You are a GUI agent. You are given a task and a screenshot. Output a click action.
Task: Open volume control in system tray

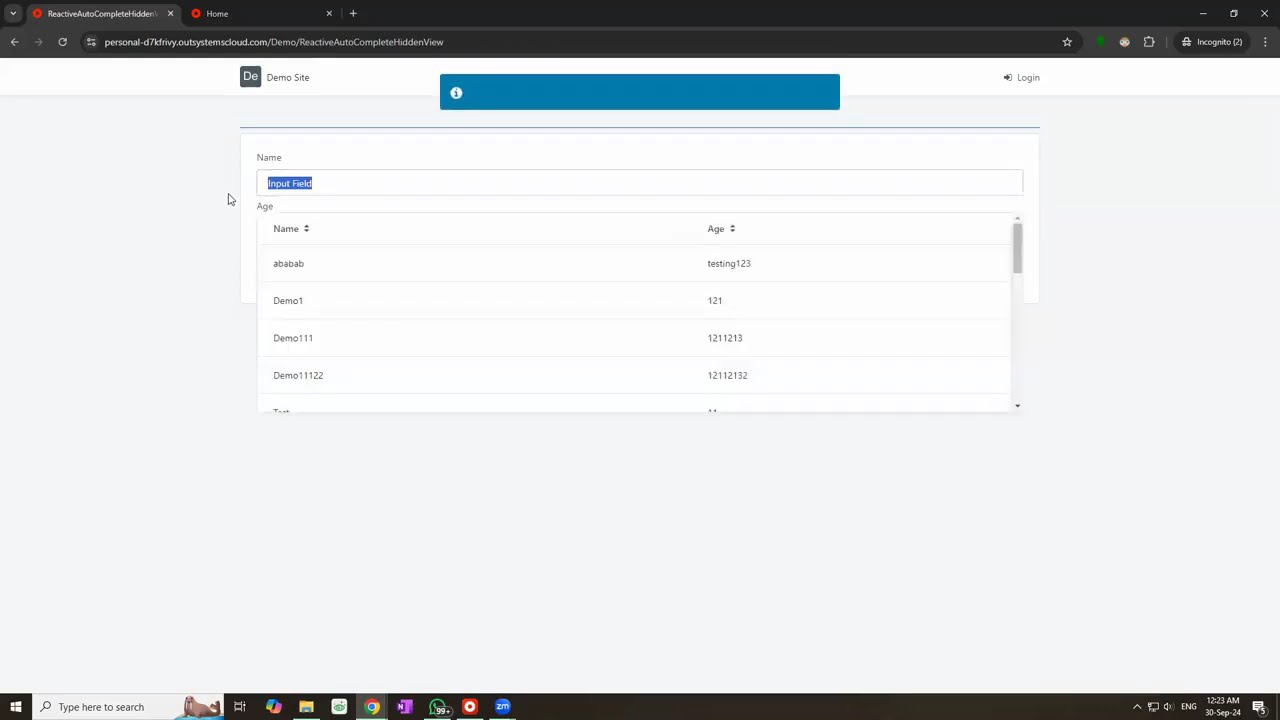point(1168,707)
